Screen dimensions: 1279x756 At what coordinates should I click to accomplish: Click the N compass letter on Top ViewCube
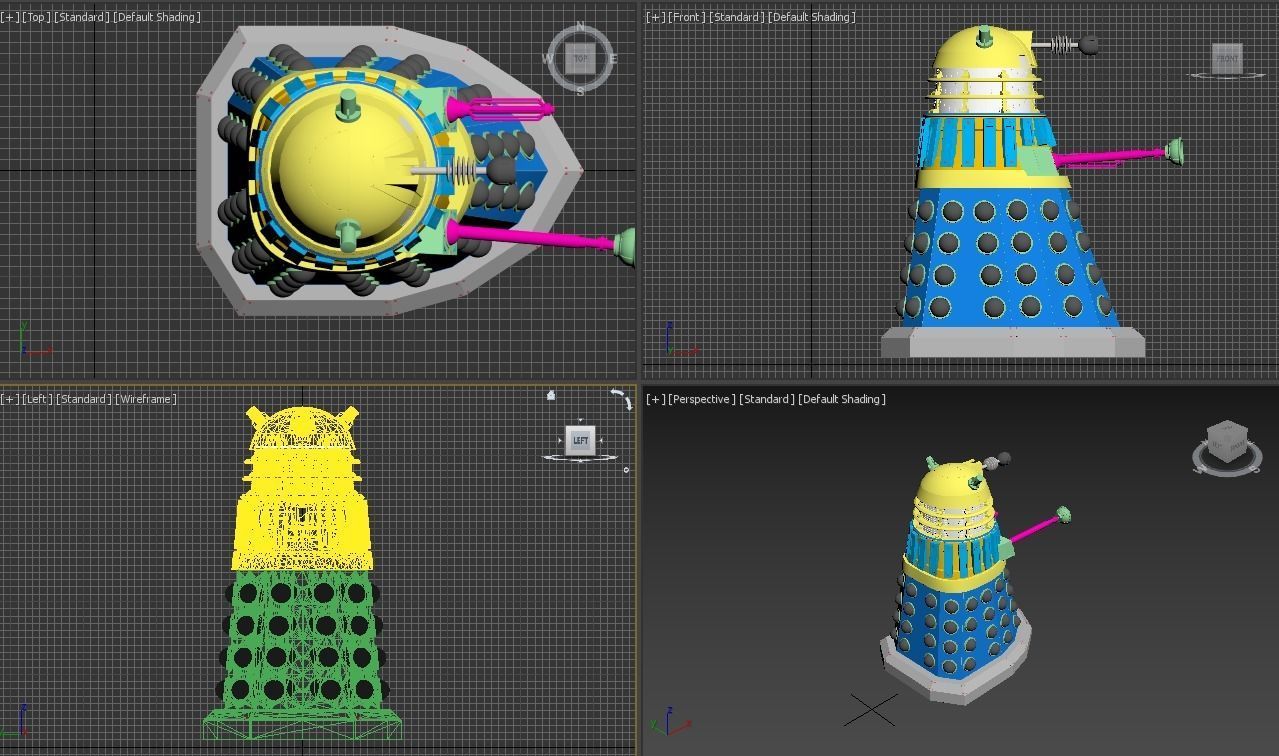tap(581, 27)
